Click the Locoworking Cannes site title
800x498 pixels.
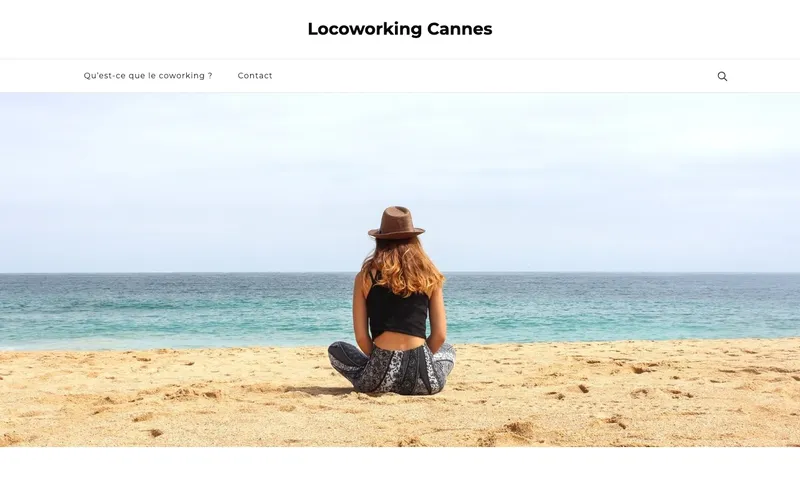400,29
